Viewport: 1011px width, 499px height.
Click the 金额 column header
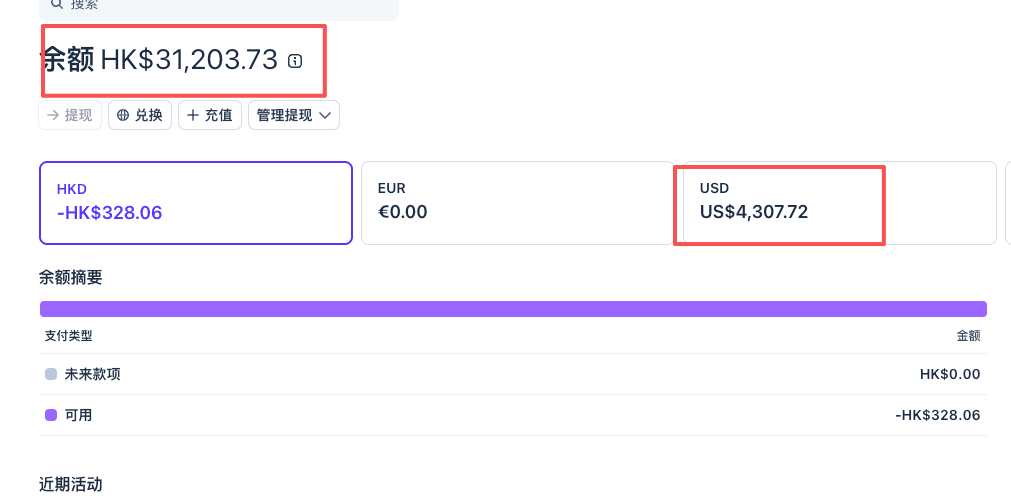pos(968,336)
